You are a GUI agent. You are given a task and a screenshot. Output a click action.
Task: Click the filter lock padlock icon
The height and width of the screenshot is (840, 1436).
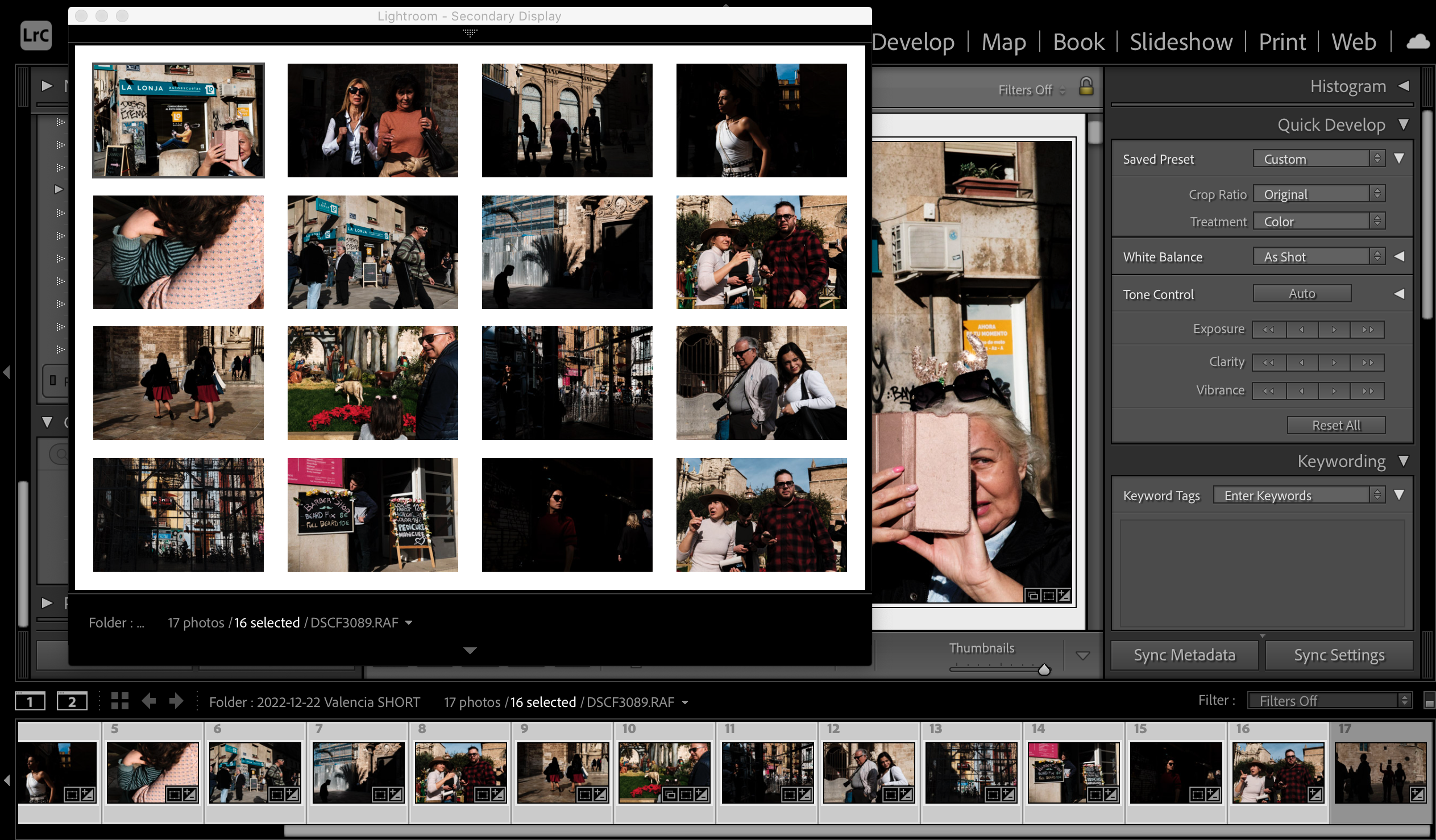(x=1086, y=87)
